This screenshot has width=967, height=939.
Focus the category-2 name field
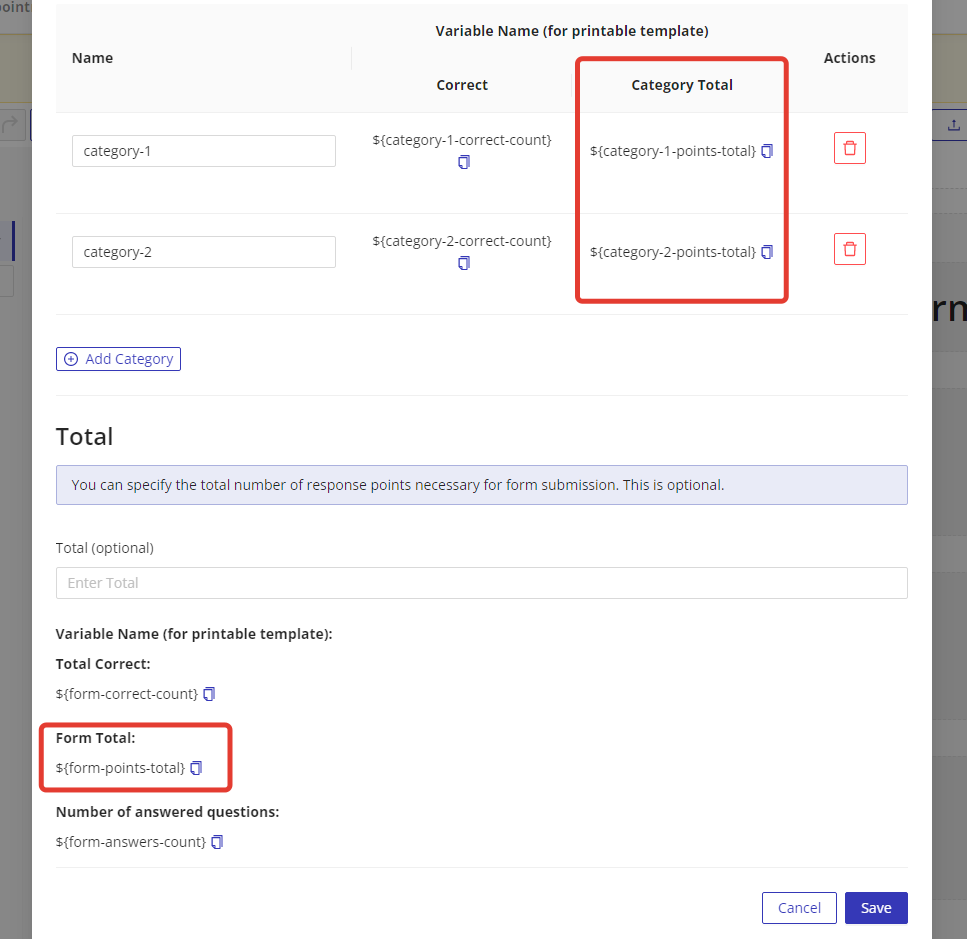203,252
